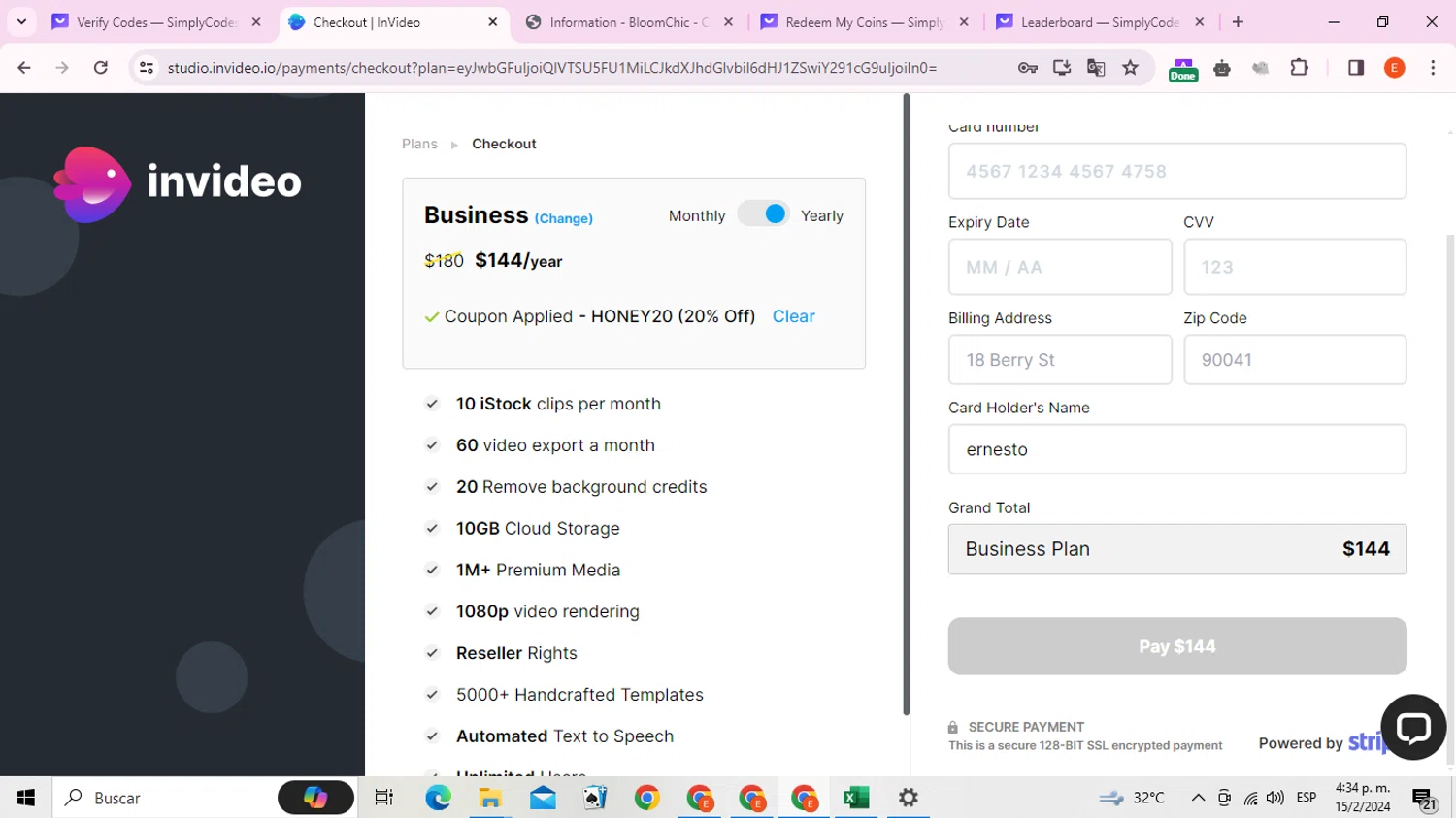
Task: Show hidden system tray icons
Action: point(1198,798)
